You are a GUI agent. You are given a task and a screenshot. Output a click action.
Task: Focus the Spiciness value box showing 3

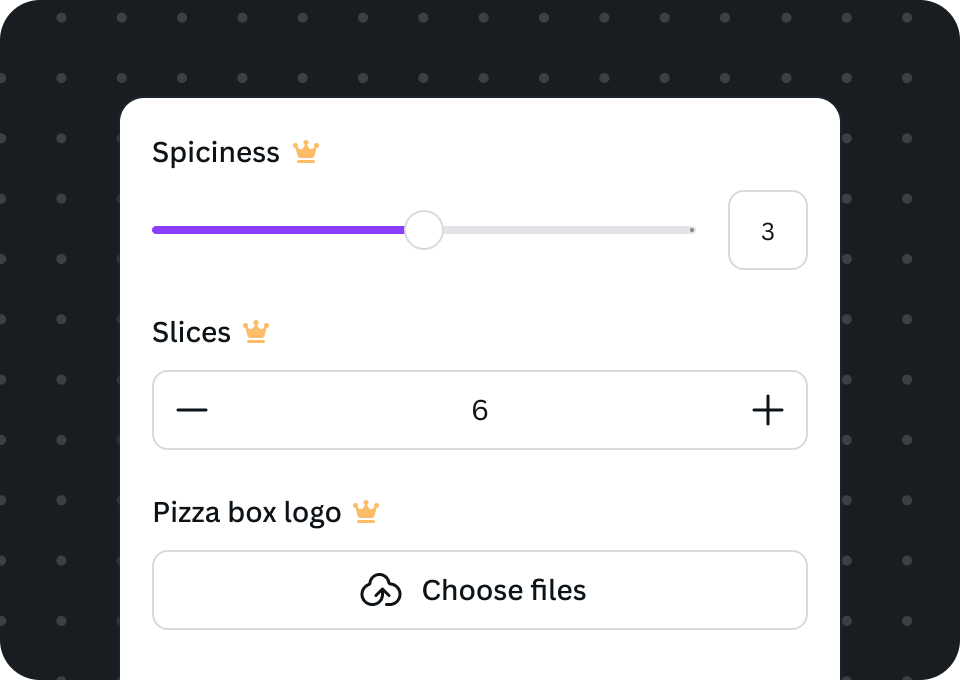(768, 230)
